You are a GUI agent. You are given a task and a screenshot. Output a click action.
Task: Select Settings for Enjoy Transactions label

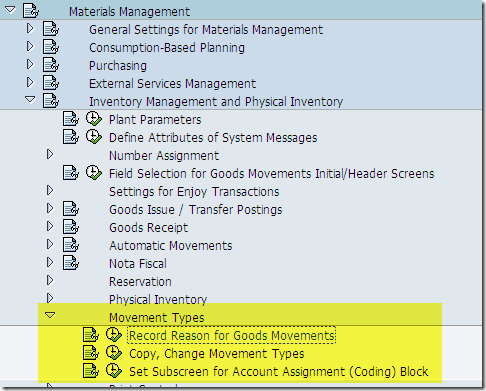coord(194,192)
